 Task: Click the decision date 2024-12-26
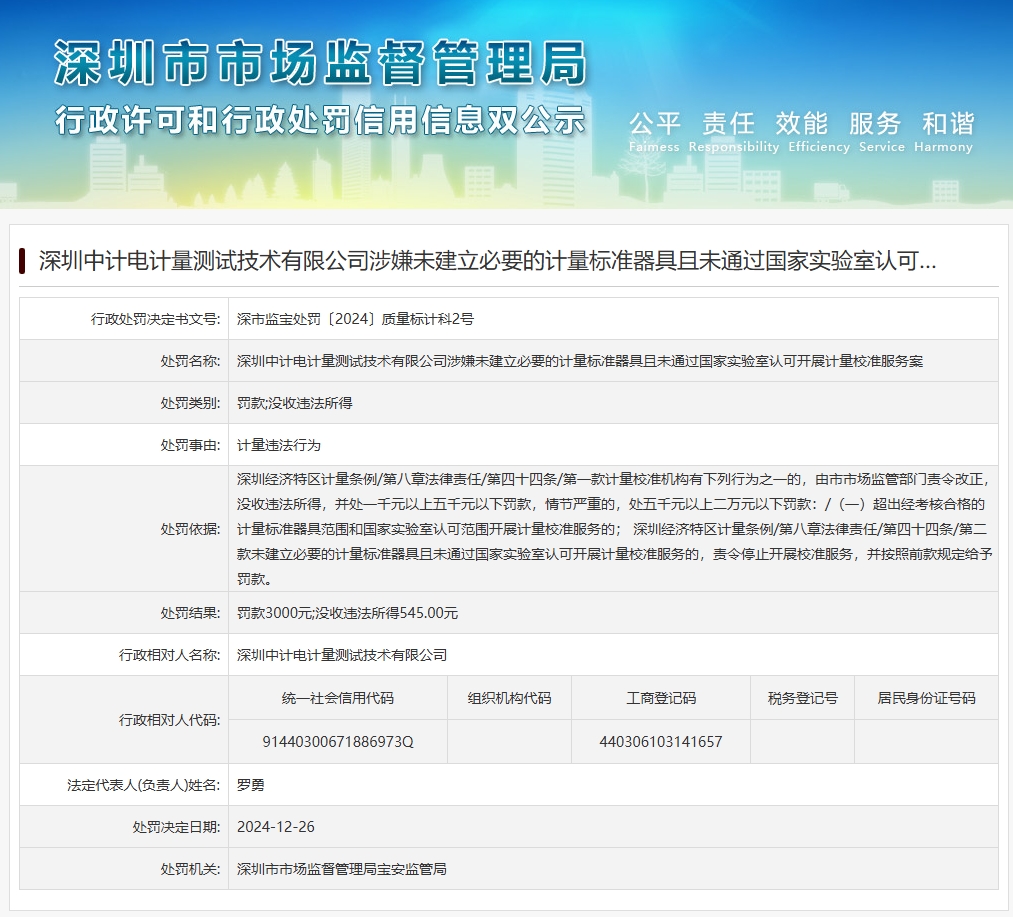click(x=276, y=827)
